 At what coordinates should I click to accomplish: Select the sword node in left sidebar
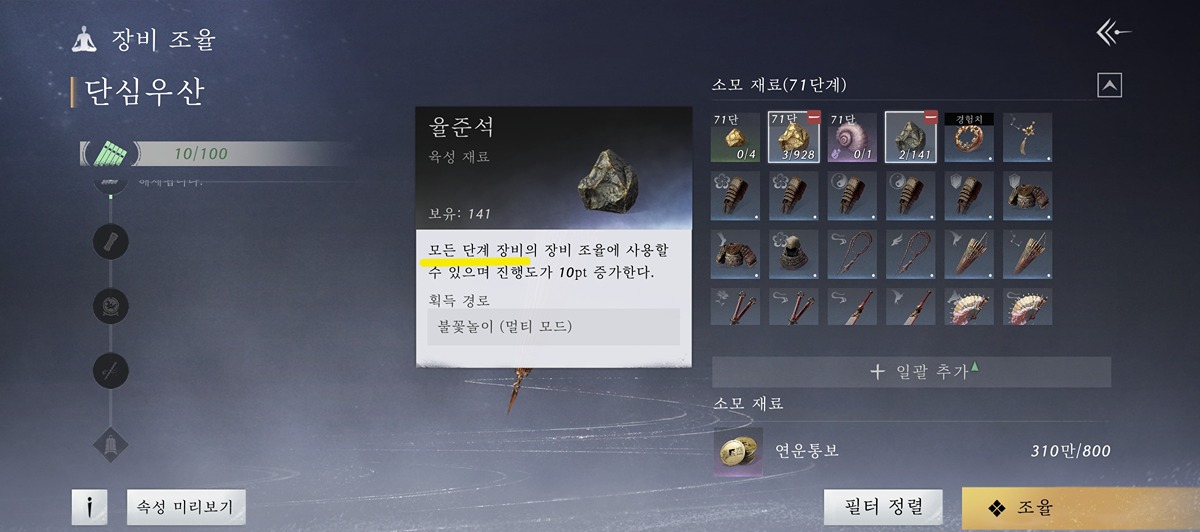pyautogui.click(x=110, y=371)
